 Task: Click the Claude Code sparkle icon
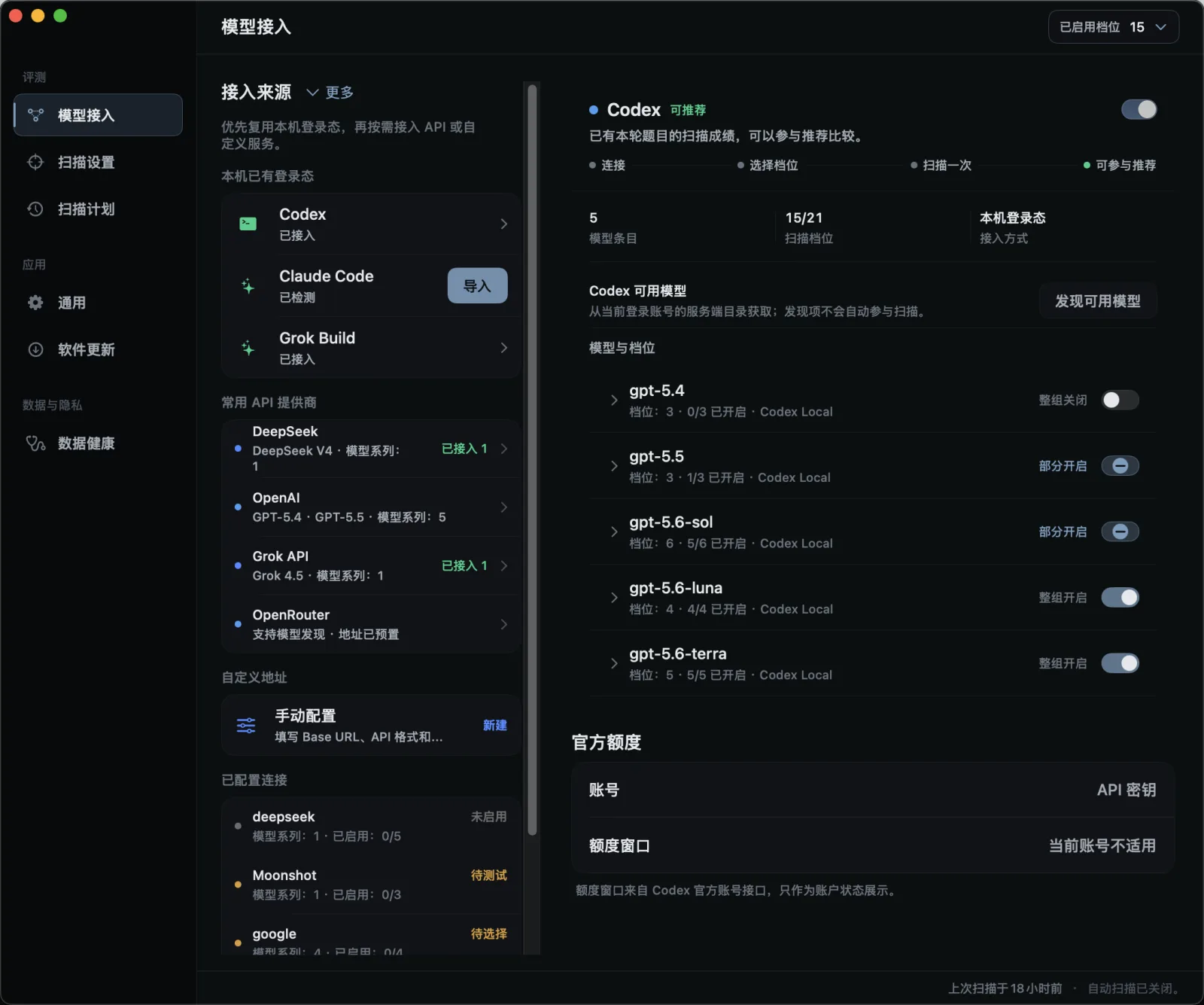[x=248, y=286]
